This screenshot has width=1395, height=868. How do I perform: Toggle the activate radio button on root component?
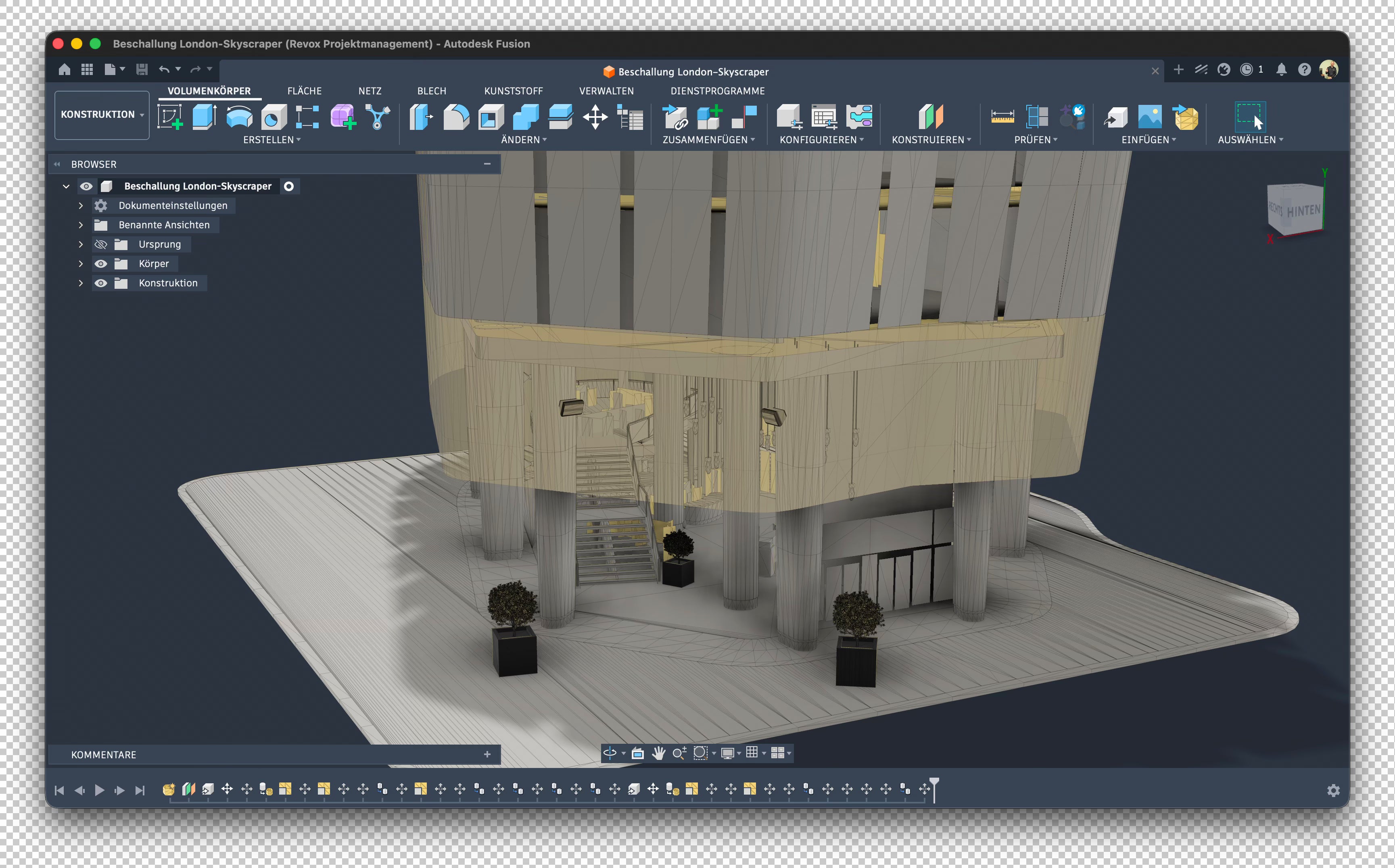click(x=289, y=186)
